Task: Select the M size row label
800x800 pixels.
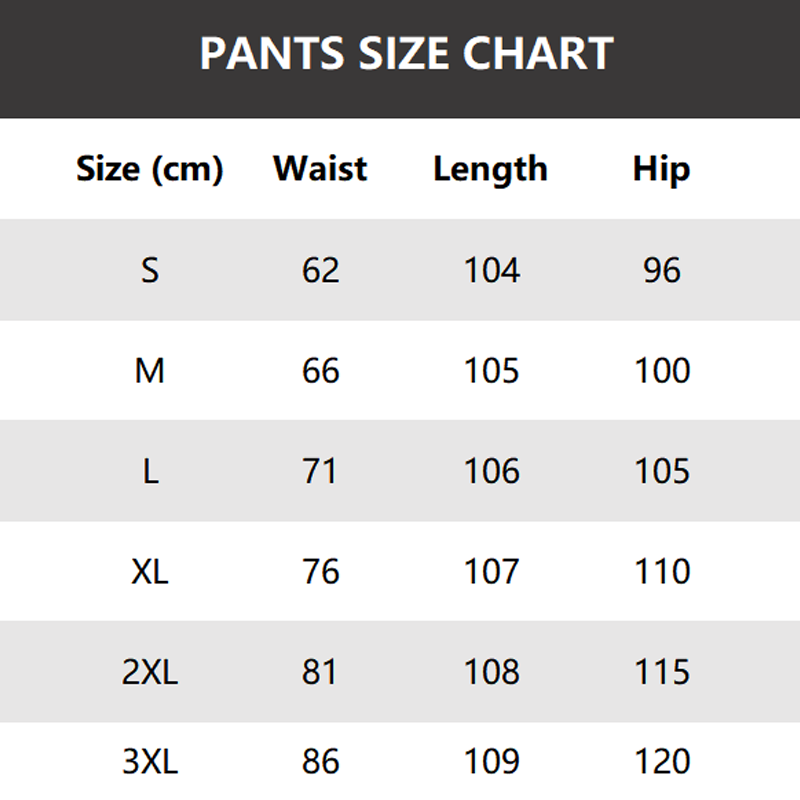Action: coord(149,371)
